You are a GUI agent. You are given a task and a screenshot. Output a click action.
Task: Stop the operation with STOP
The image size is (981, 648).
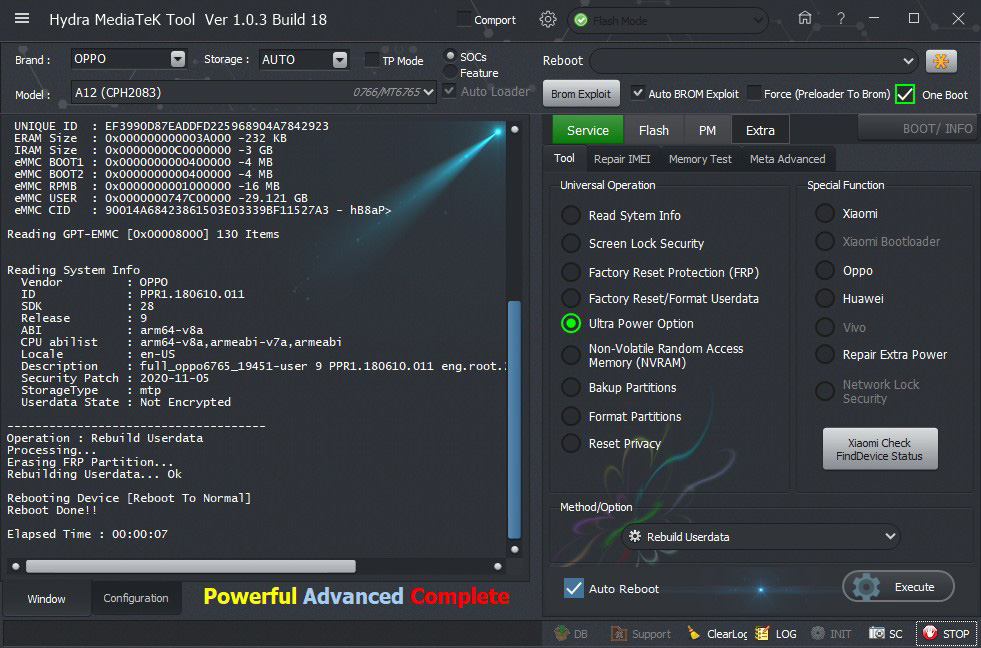click(x=946, y=634)
